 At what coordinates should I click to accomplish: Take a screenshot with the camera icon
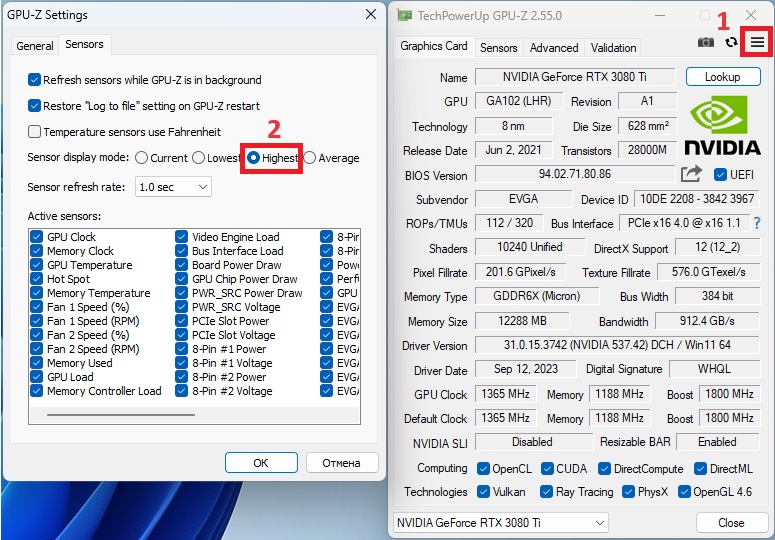pos(705,42)
